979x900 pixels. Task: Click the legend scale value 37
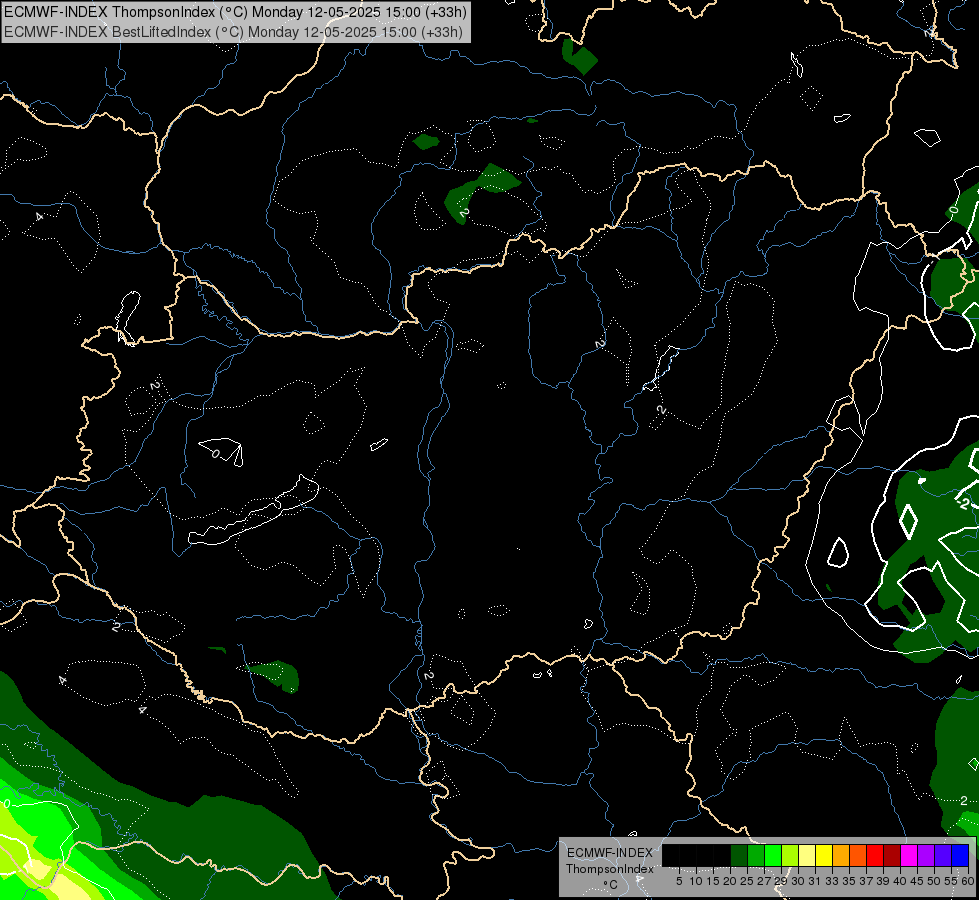click(x=866, y=881)
